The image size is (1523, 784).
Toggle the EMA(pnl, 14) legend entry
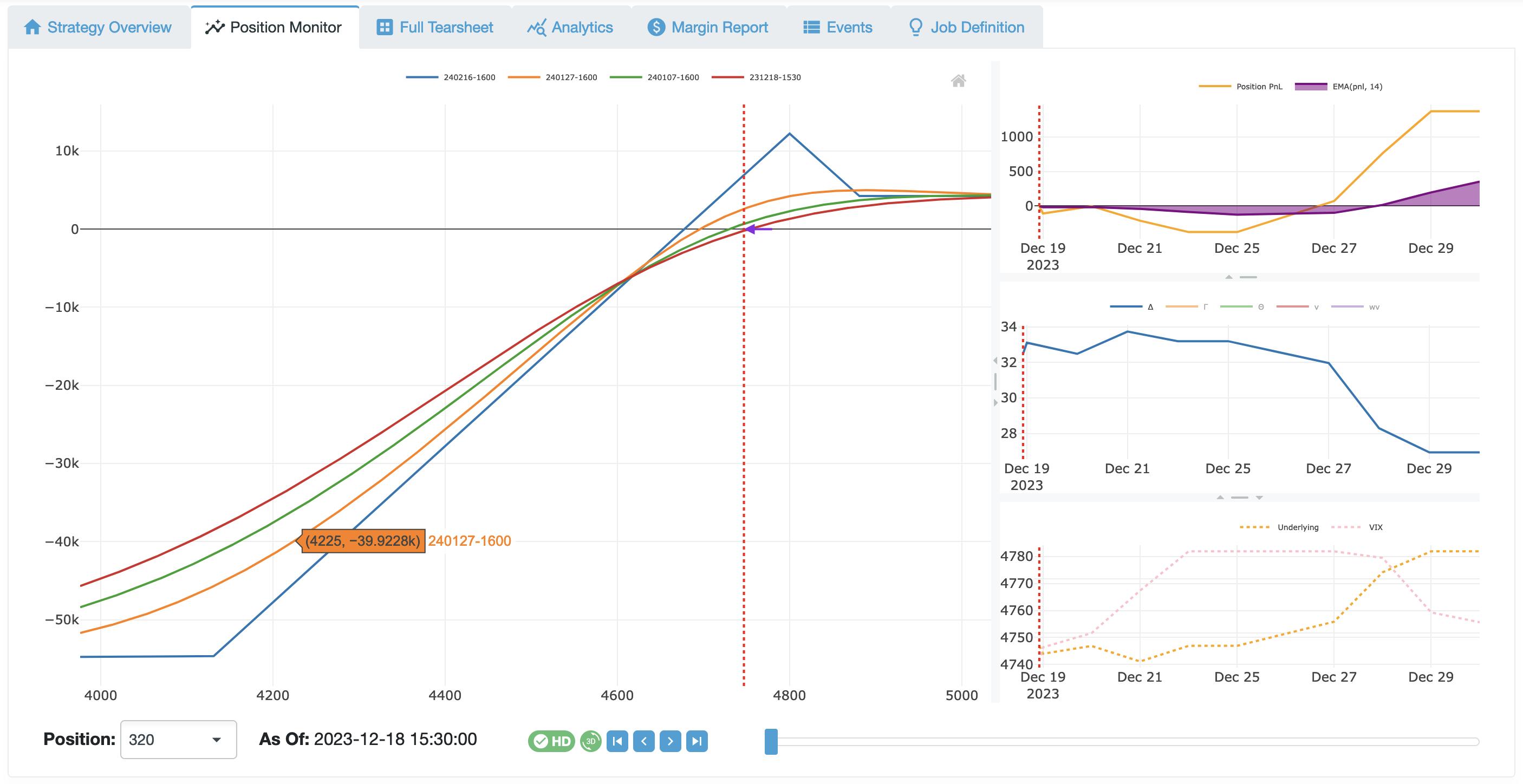[x=1357, y=86]
